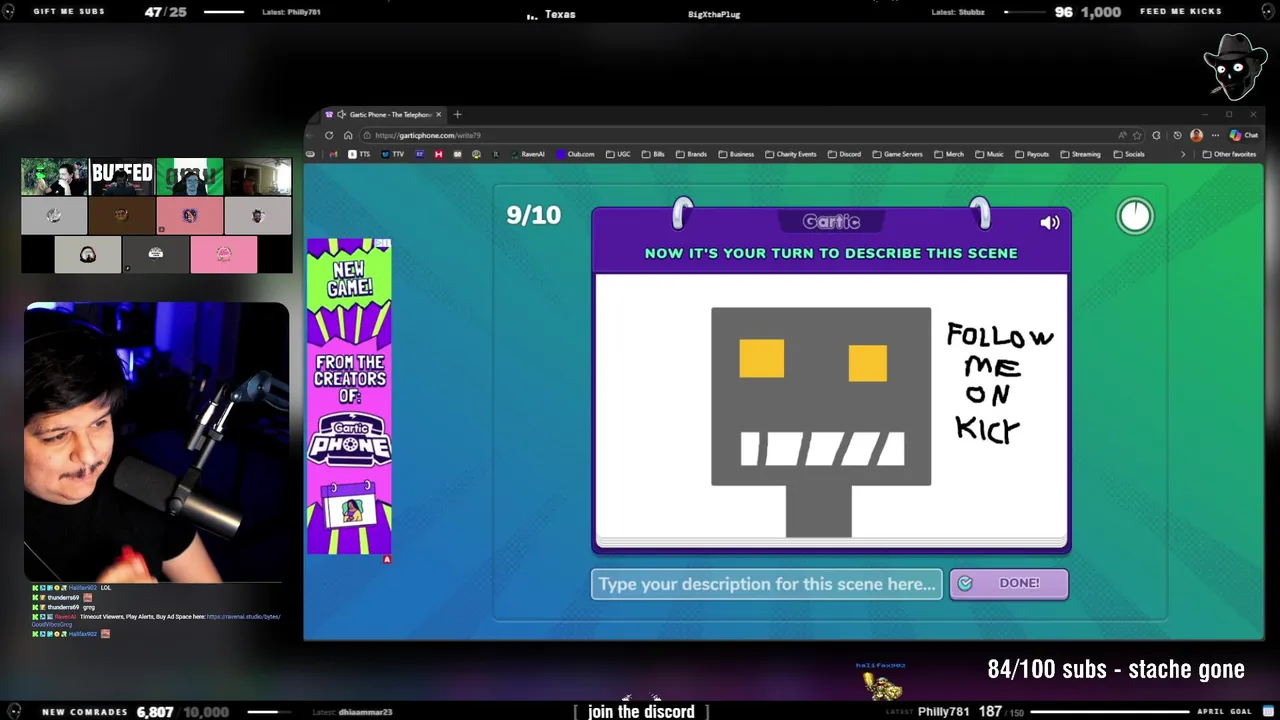Image resolution: width=1280 pixels, height=720 pixels.
Task: Reload the Gartic Phone page
Action: (329, 135)
